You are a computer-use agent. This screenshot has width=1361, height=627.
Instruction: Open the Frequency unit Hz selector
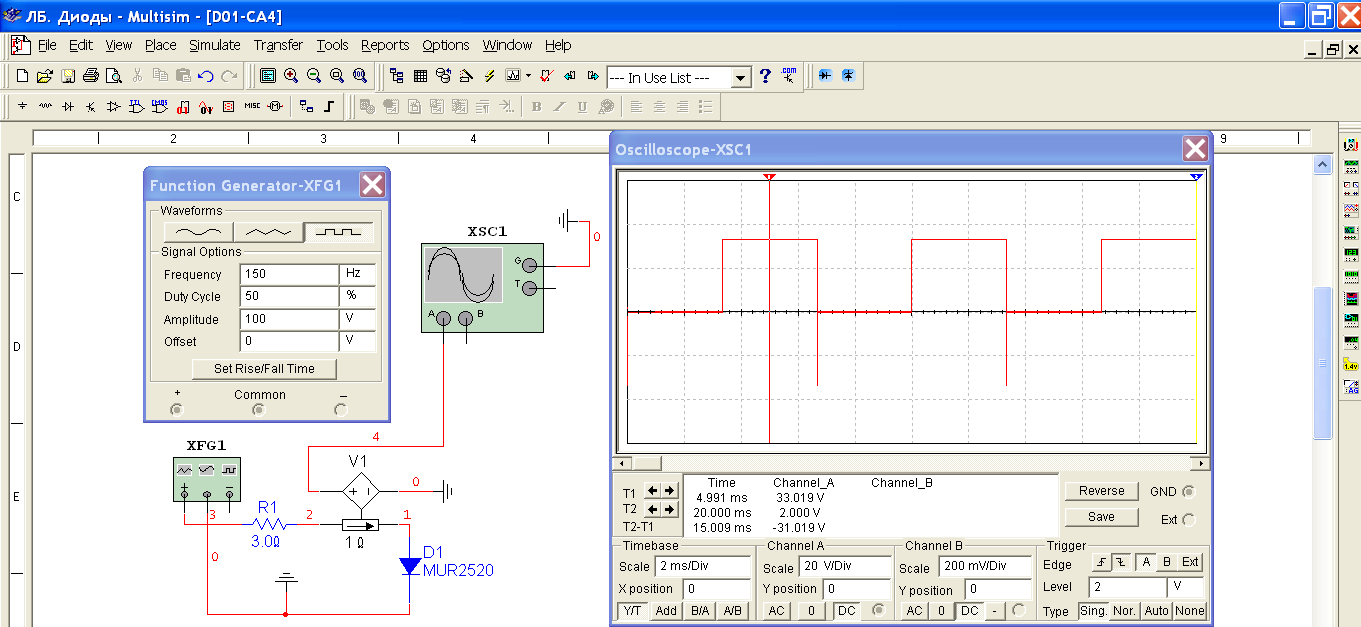358,274
